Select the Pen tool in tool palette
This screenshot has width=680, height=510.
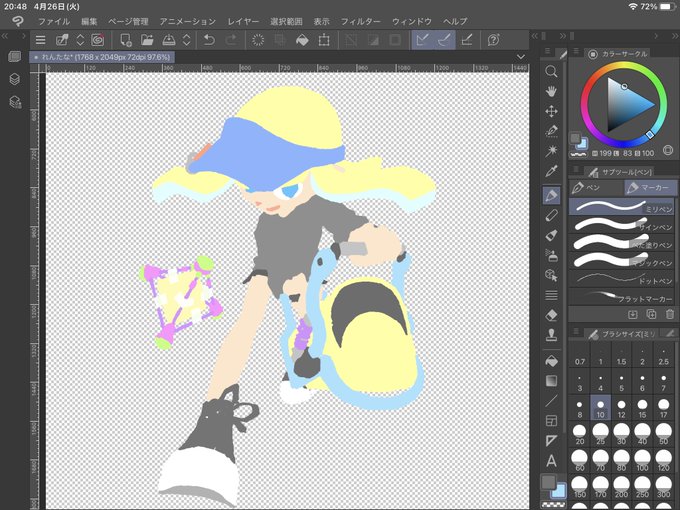[x=551, y=195]
